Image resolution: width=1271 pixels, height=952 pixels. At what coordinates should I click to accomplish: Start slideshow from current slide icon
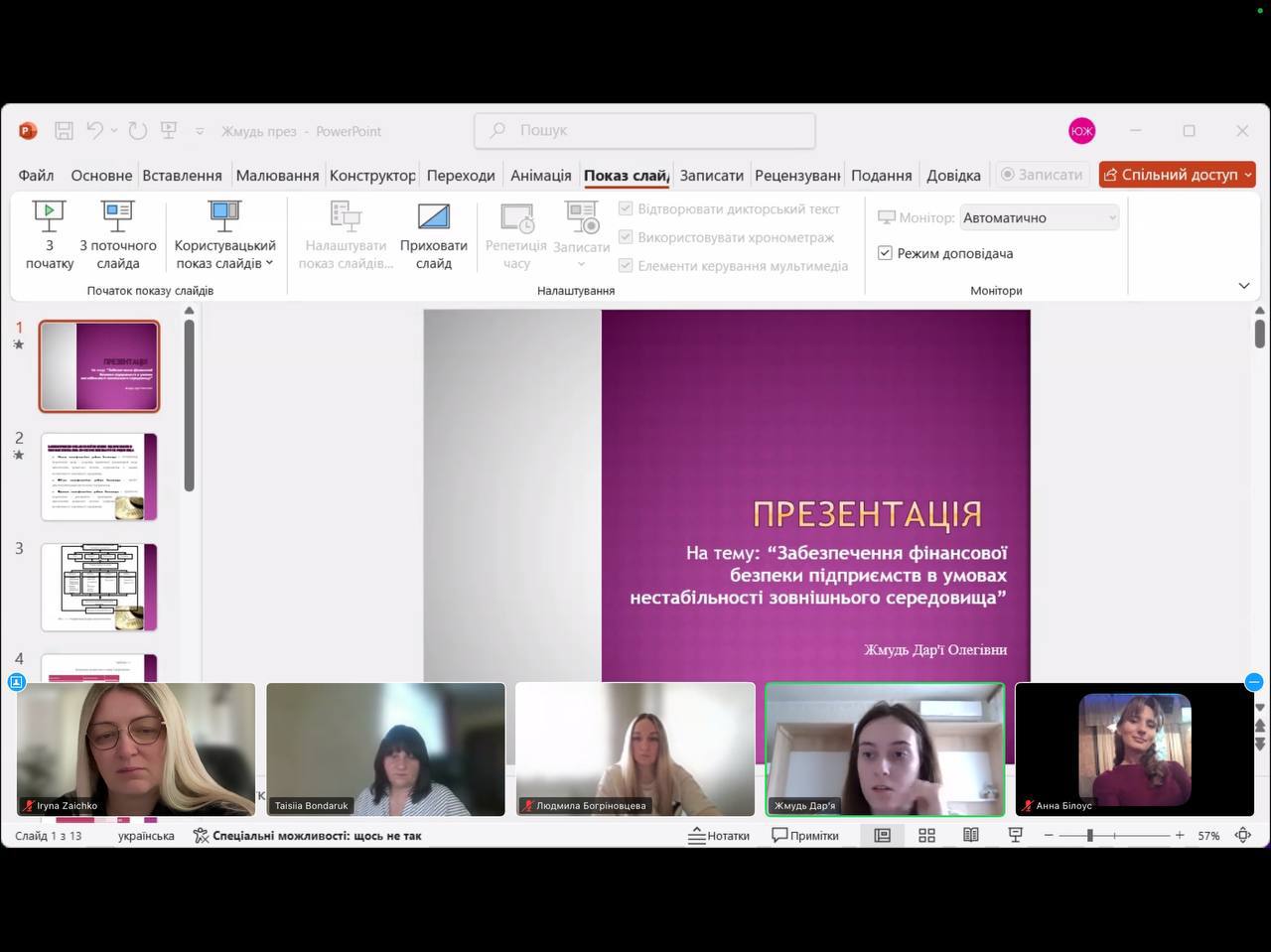pyautogui.click(x=117, y=215)
